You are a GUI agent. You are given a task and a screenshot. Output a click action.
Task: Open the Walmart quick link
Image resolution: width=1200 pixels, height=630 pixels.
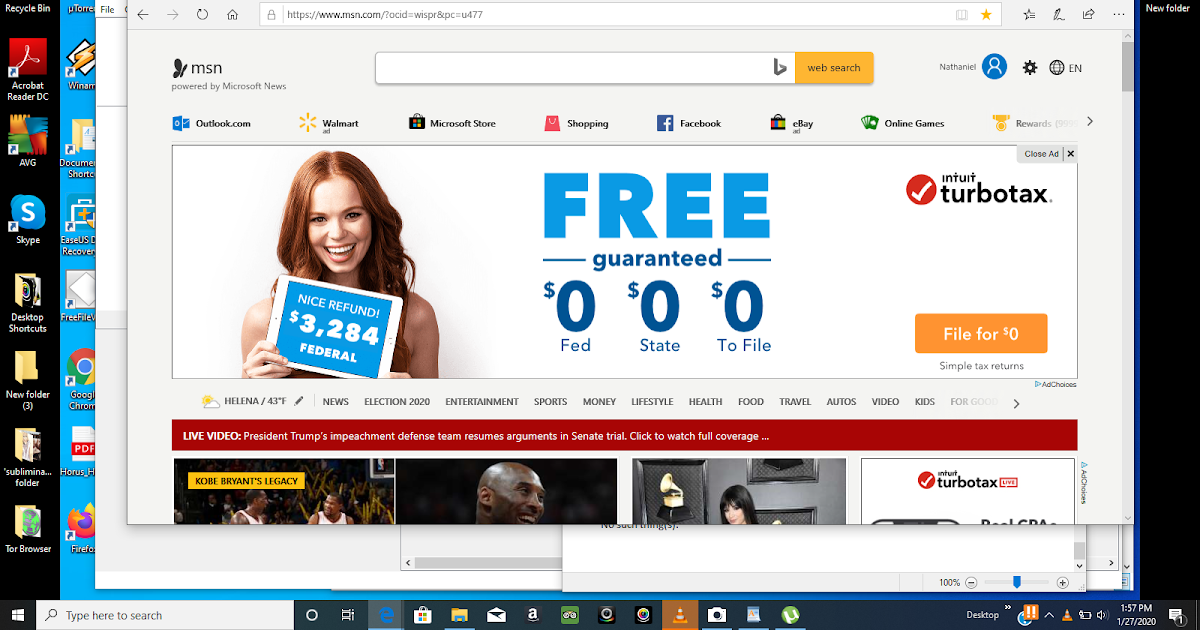click(328, 123)
